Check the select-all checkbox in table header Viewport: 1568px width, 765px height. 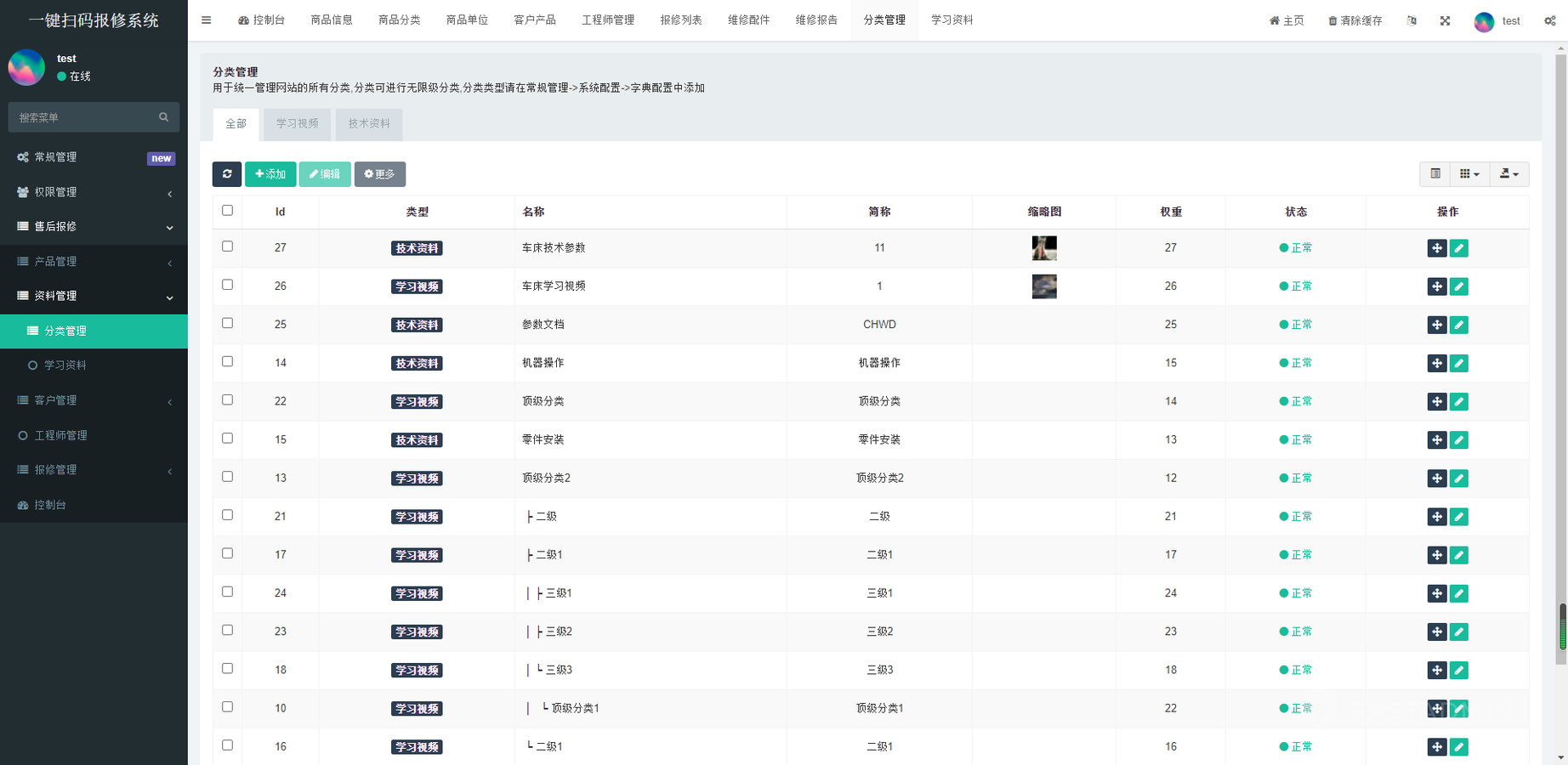pos(227,211)
